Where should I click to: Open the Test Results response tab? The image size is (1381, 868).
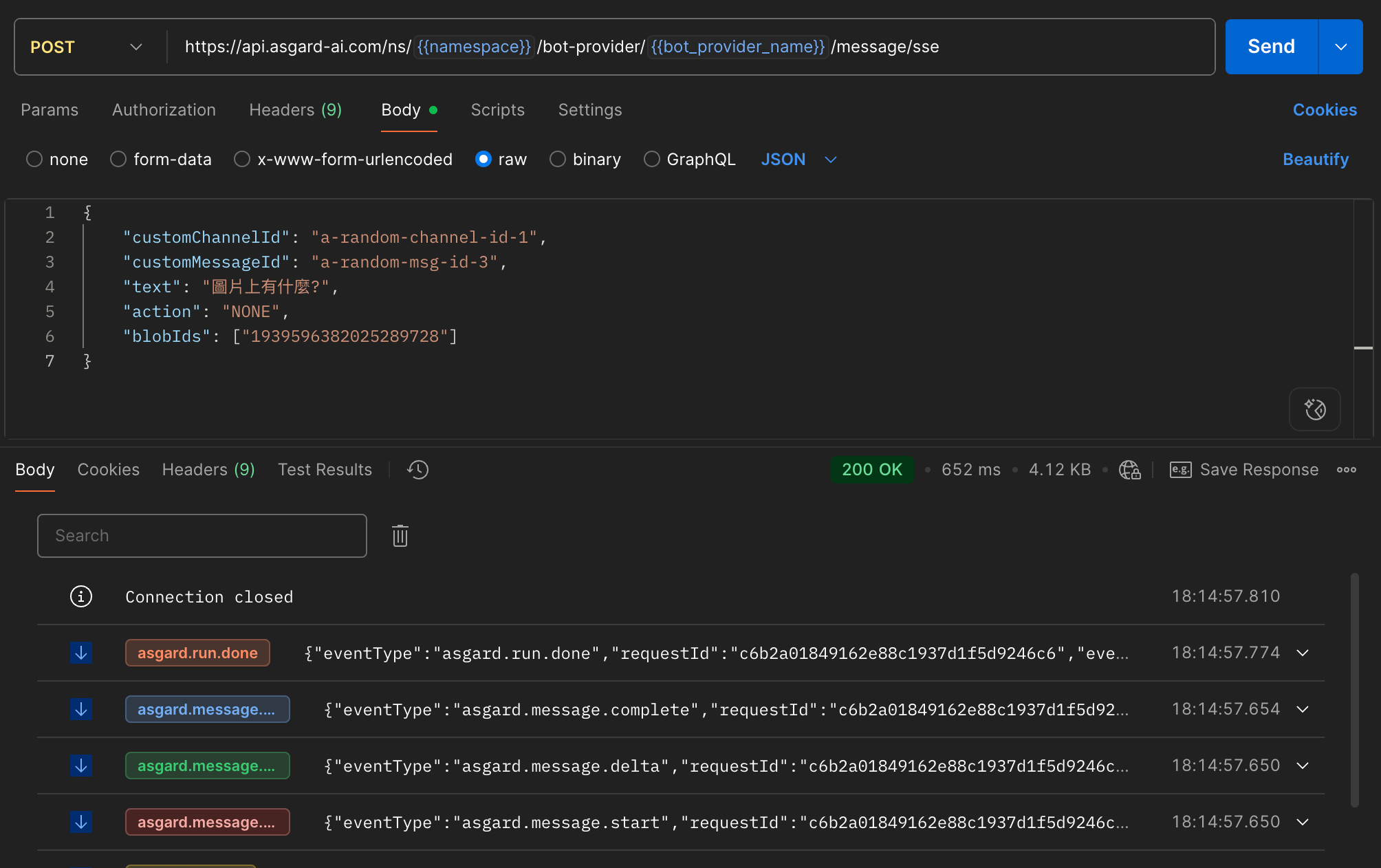(x=325, y=470)
